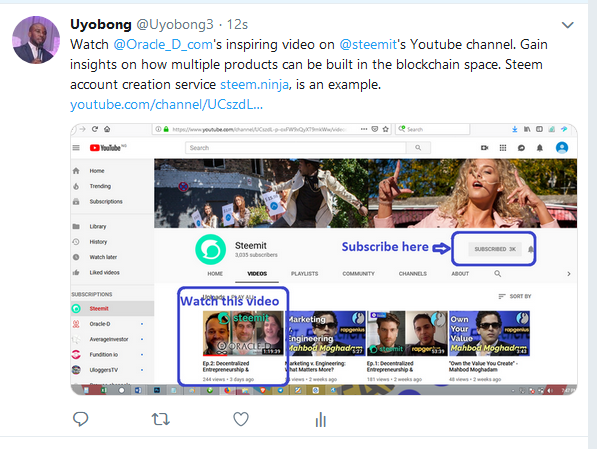Toggle channel notification bell beside SUBSCRIBED

pyautogui.click(x=531, y=249)
